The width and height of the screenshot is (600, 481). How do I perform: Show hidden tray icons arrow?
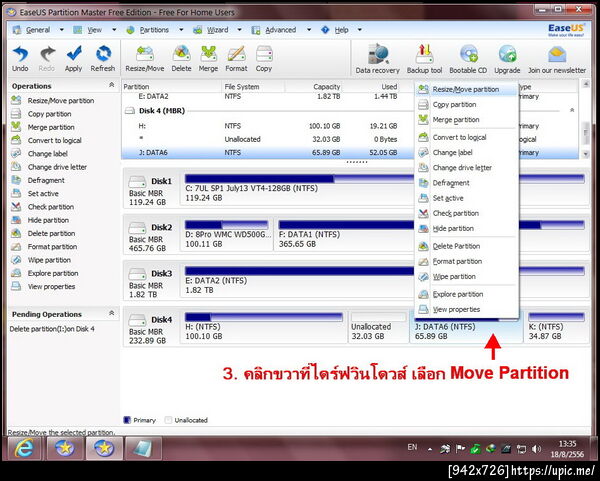(430, 450)
